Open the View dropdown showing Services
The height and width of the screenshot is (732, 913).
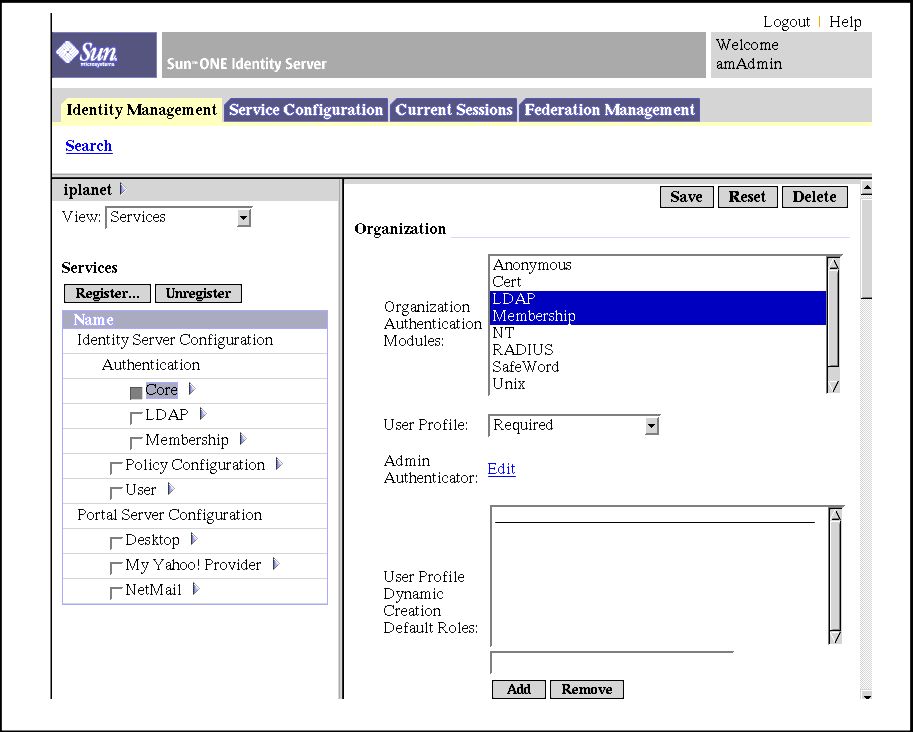[178, 218]
